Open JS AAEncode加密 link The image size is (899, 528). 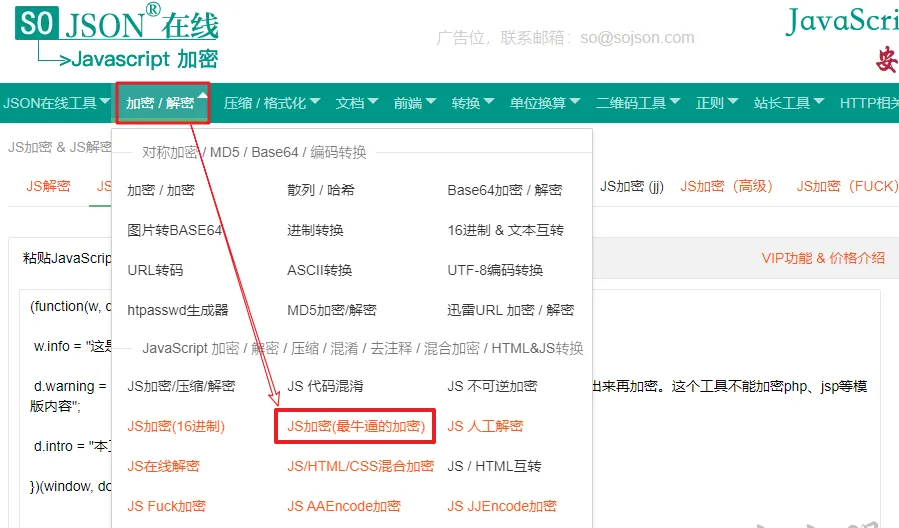click(x=344, y=506)
